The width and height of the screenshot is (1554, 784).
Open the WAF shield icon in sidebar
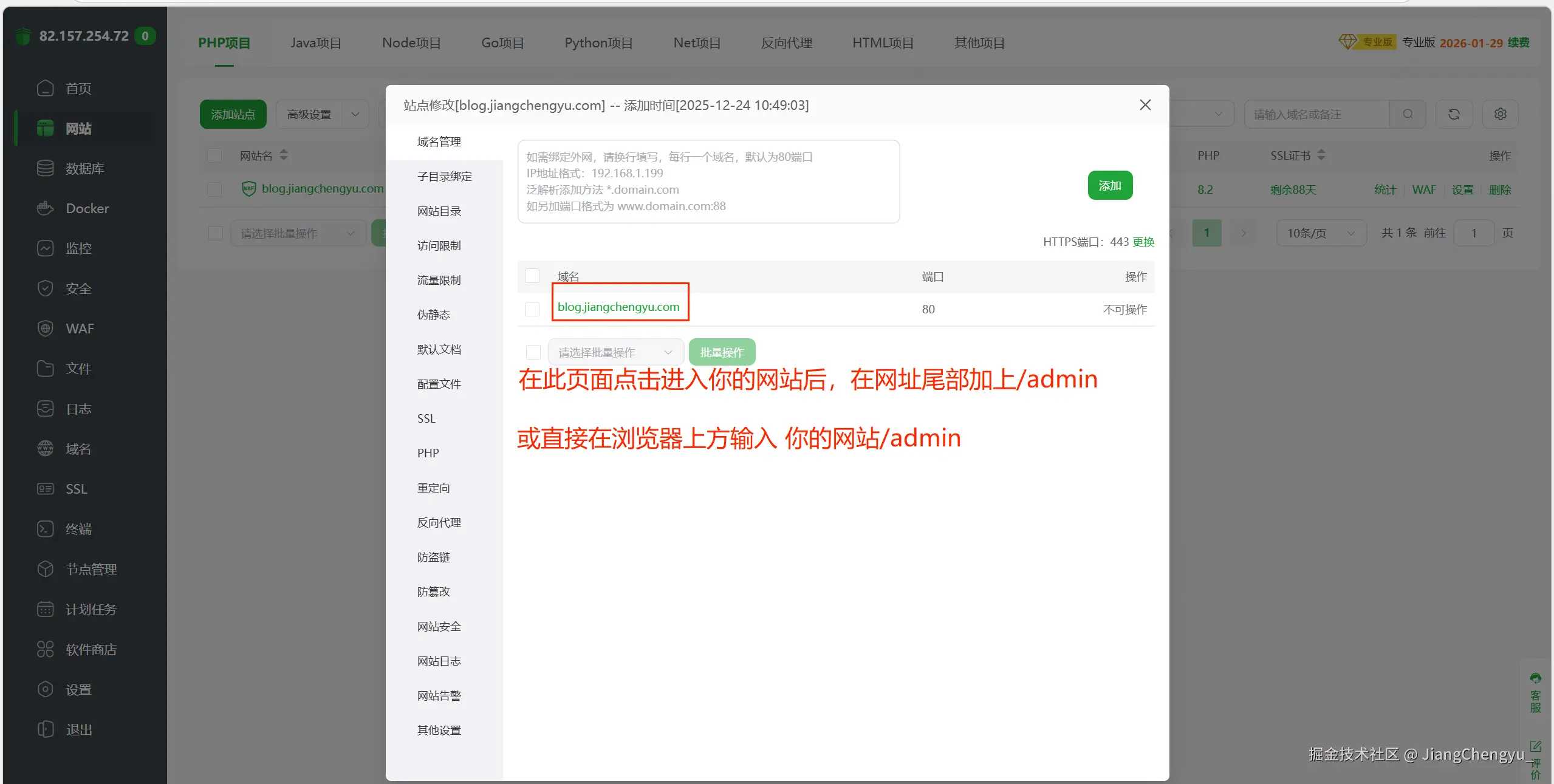point(46,329)
